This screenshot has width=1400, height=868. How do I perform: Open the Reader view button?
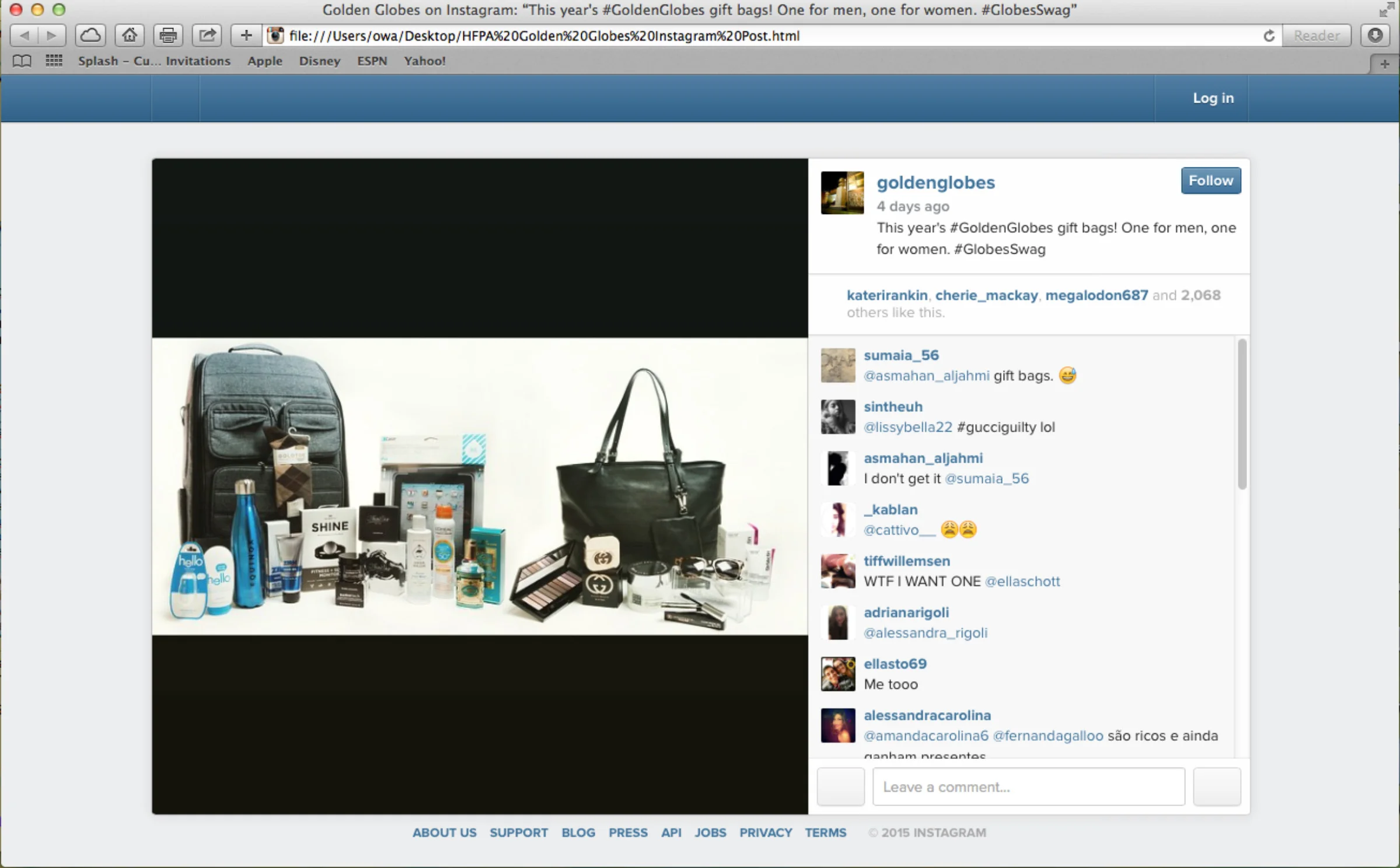(1317, 36)
